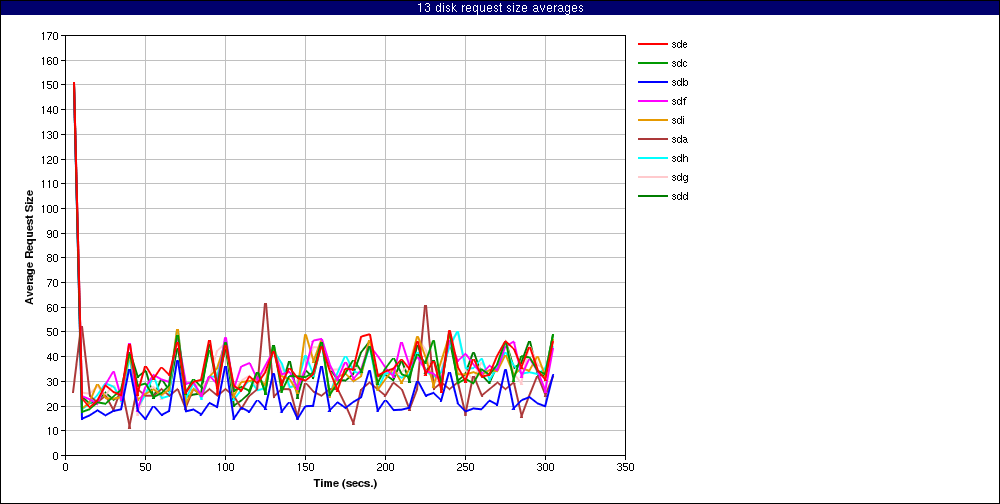Click the sdb legend label

point(679,82)
